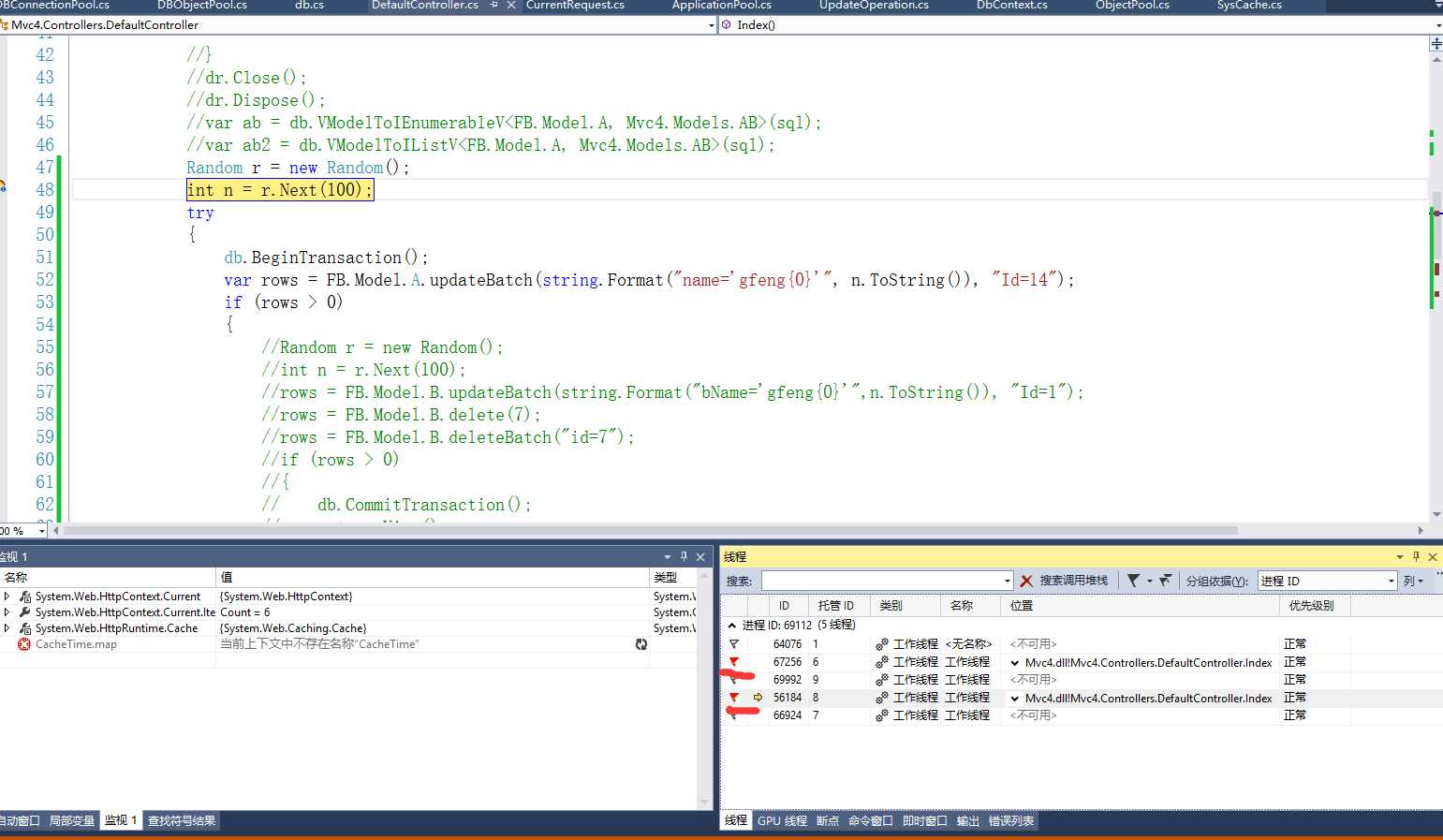This screenshot has width=1443, height=840.
Task: Click the wrench icon beside HttpContext.Current.Items
Action: click(25, 612)
